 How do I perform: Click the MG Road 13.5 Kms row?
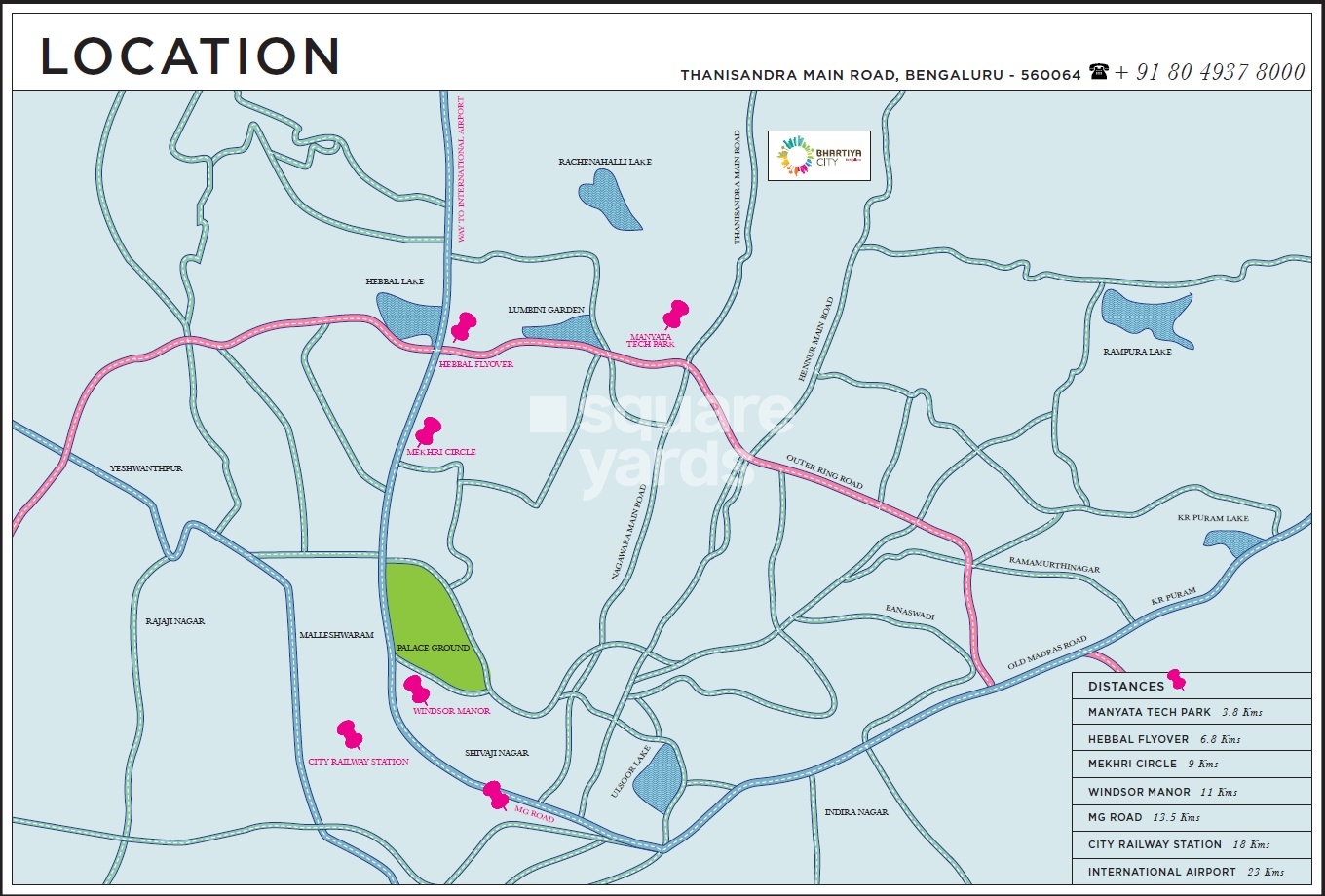tap(1192, 818)
